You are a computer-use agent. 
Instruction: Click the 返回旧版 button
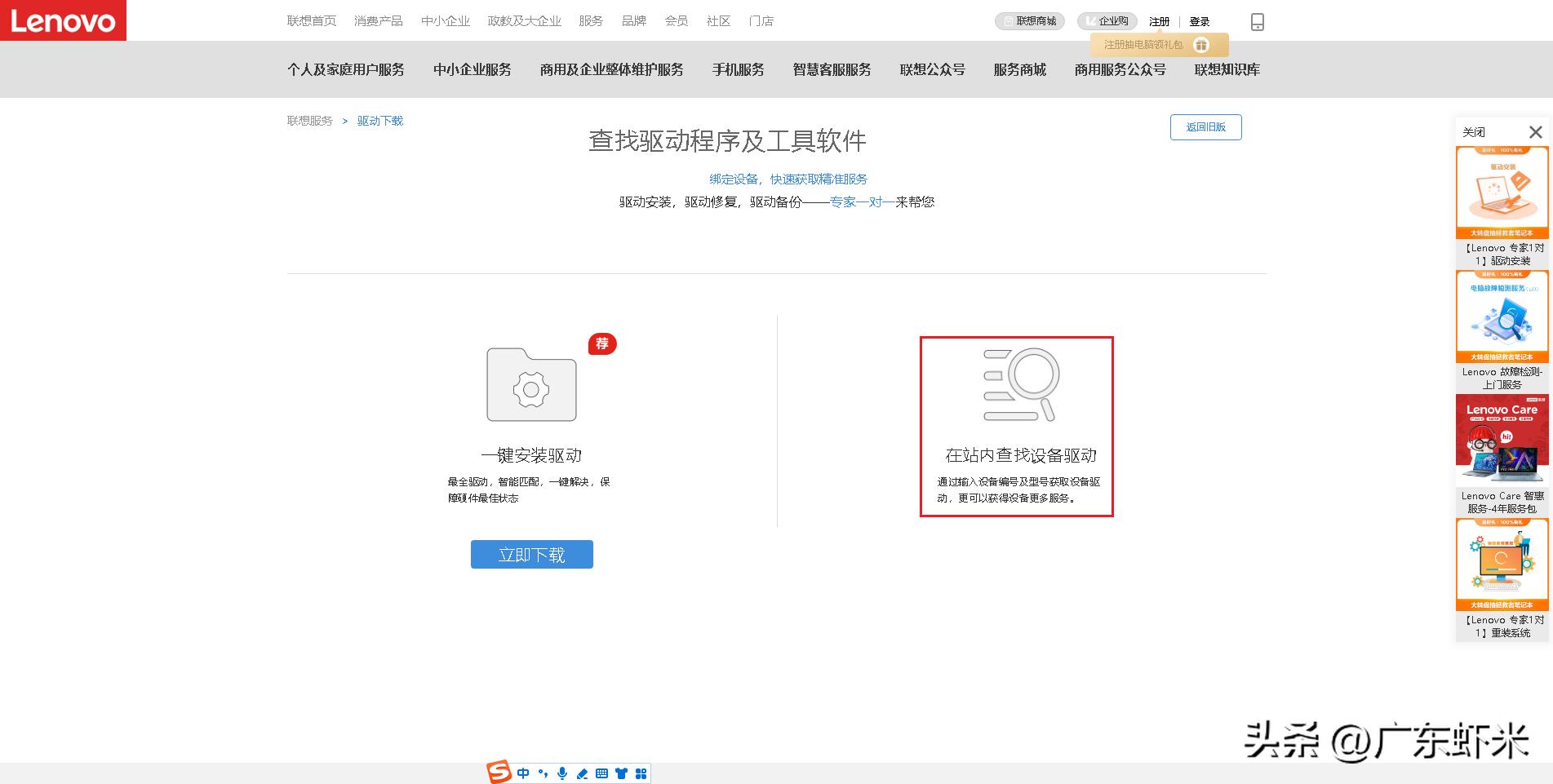click(x=1205, y=127)
